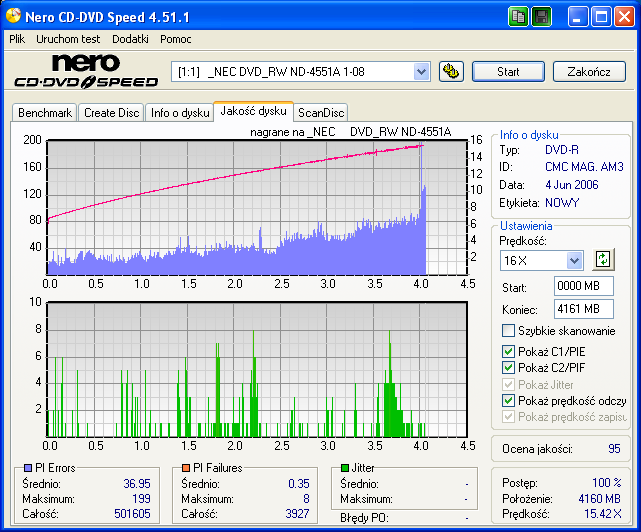Screen dimensions: 641x532
Task: Click the quality score value 95
Action: click(x=614, y=449)
